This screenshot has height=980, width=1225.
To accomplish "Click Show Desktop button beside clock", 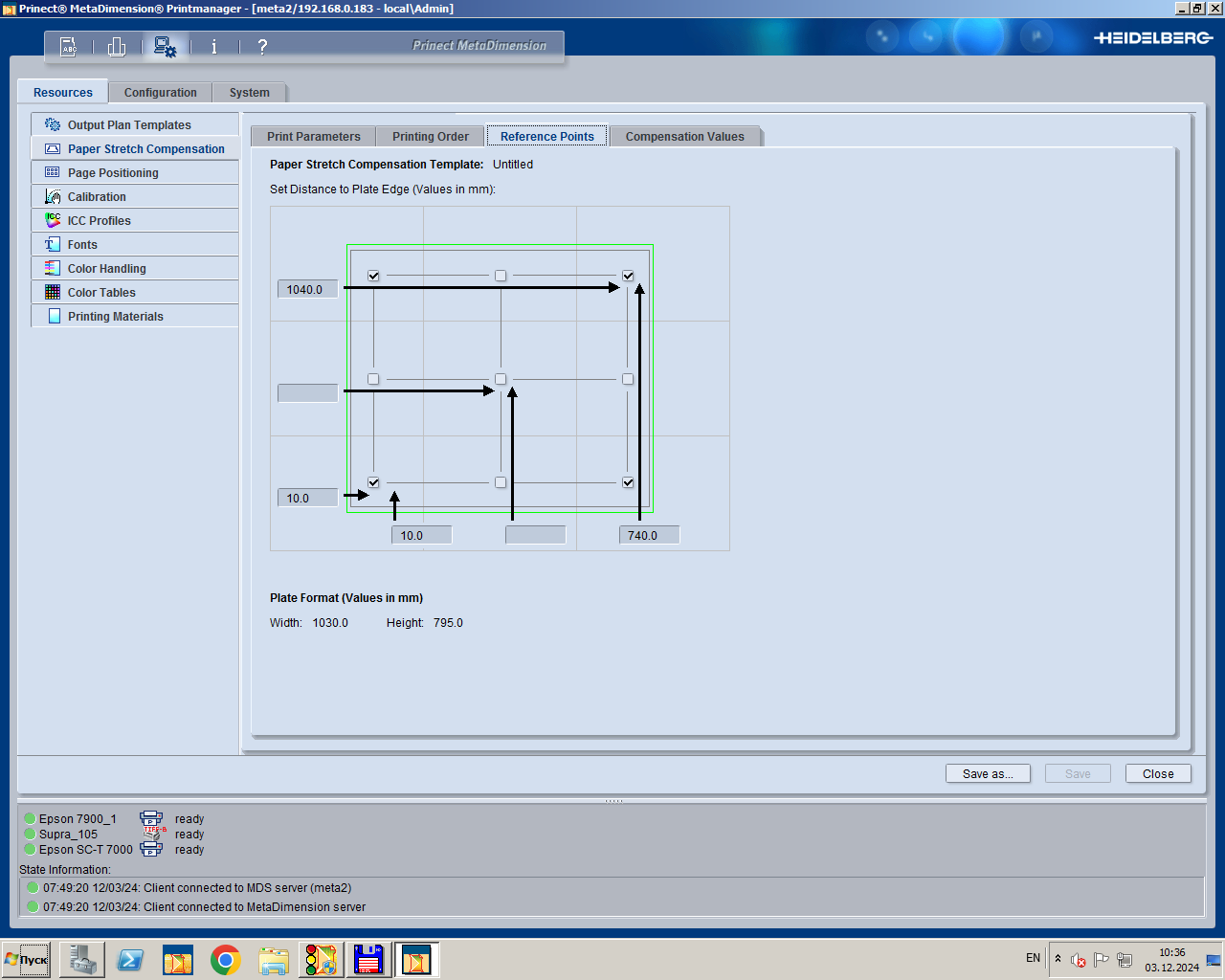I will pyautogui.click(x=1214, y=960).
